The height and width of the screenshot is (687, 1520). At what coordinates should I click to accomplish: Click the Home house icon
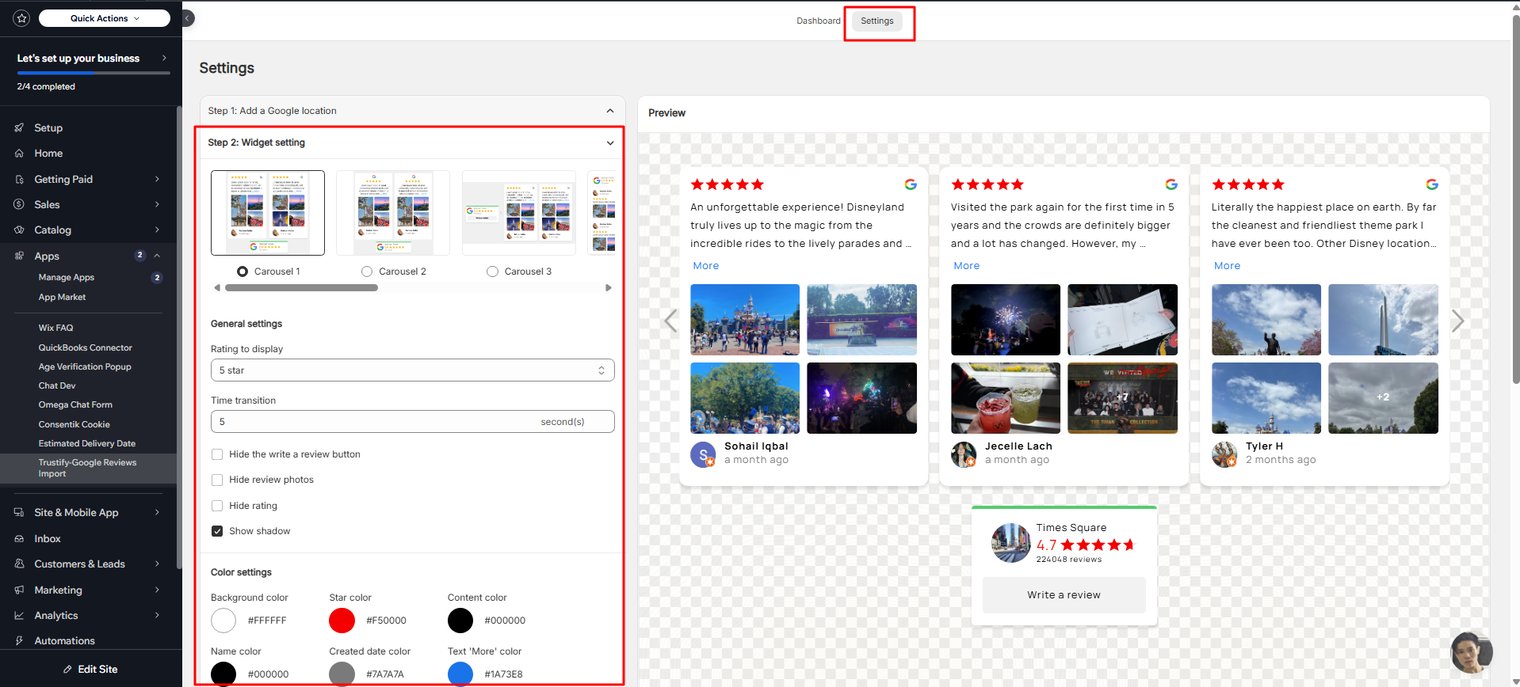click(x=20, y=153)
